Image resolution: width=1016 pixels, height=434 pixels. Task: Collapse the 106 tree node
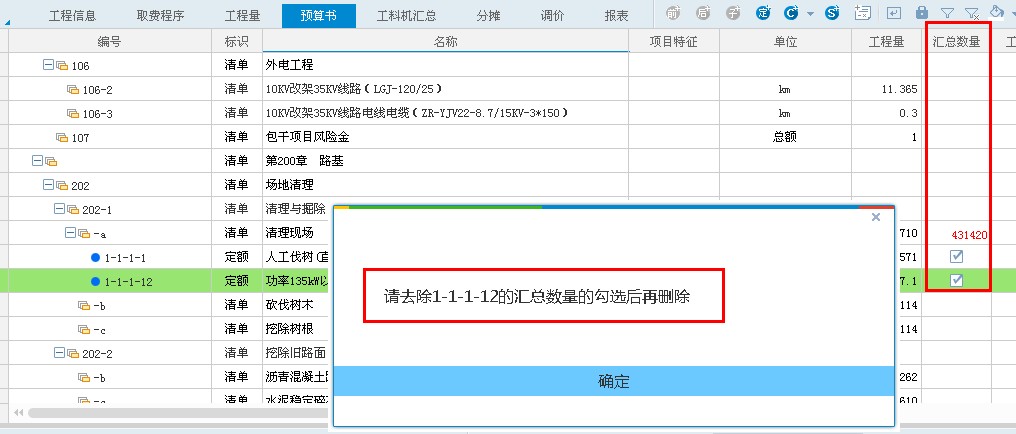48,65
